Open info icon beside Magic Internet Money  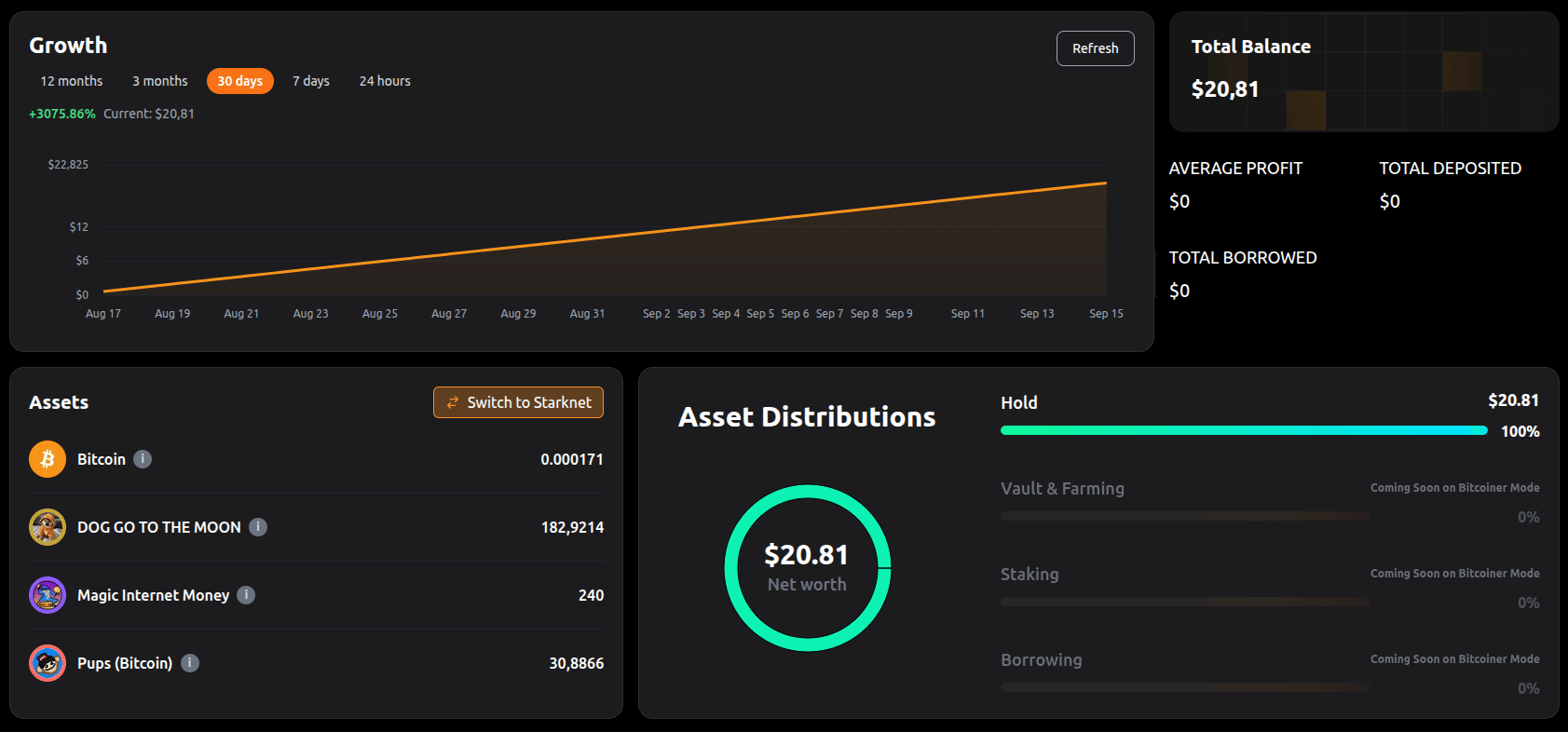click(246, 595)
